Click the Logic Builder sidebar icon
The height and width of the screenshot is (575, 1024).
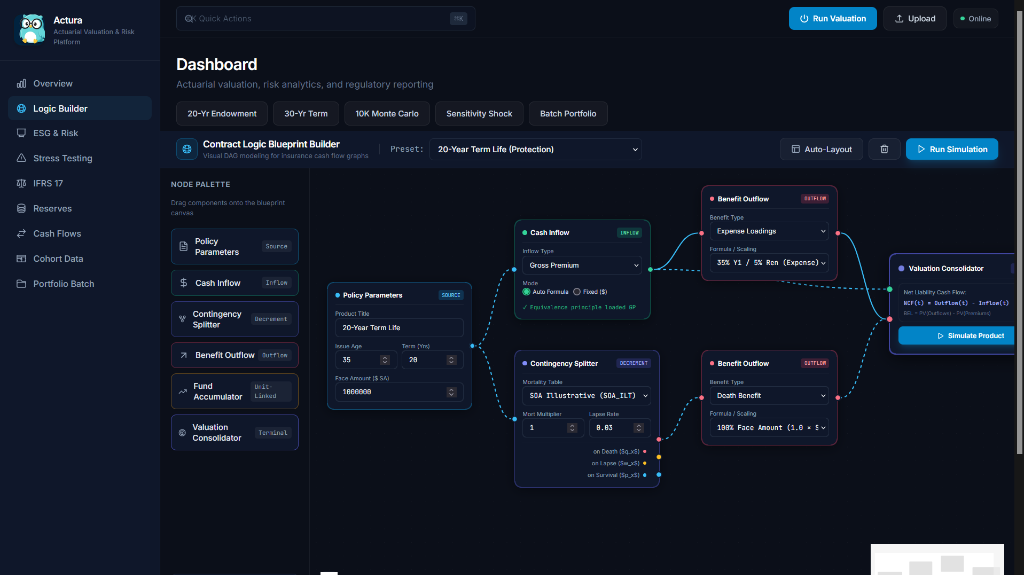(22, 108)
